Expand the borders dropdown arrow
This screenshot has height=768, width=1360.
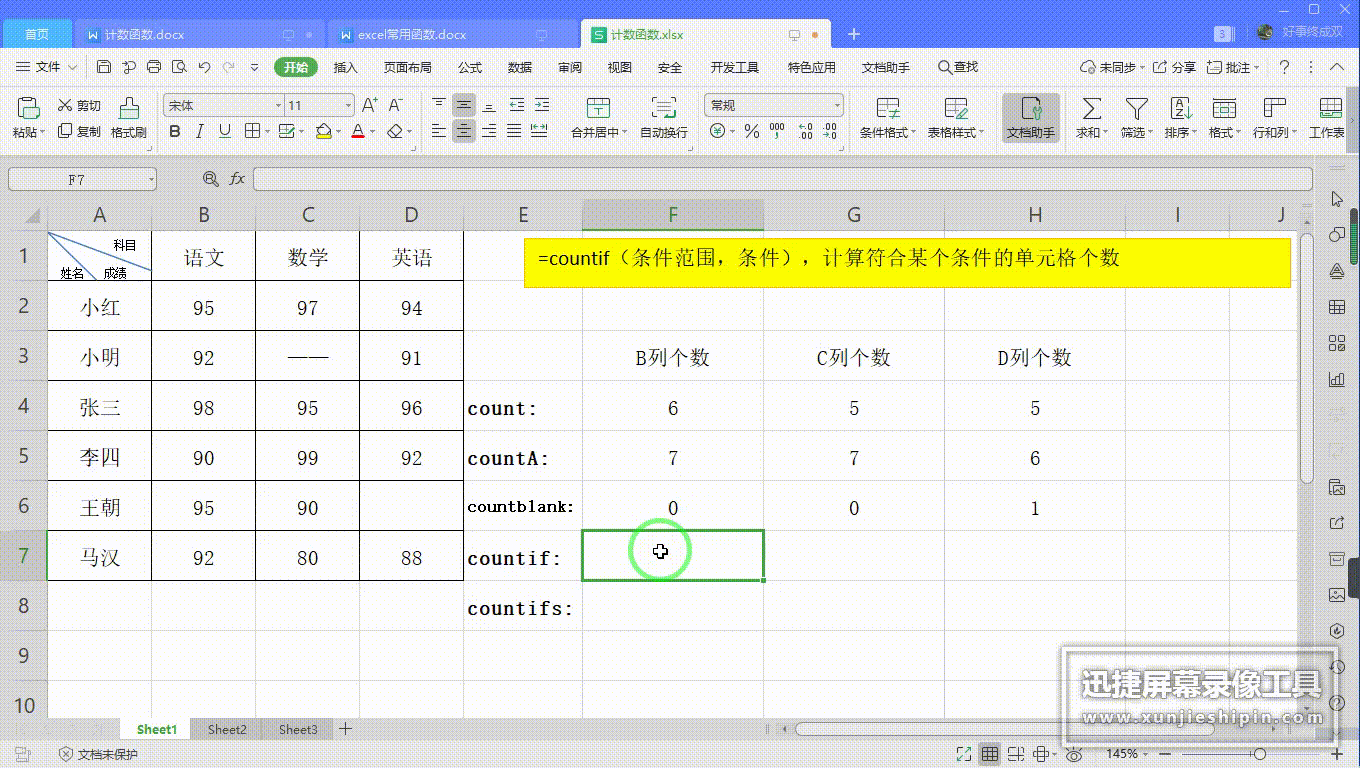(267, 132)
